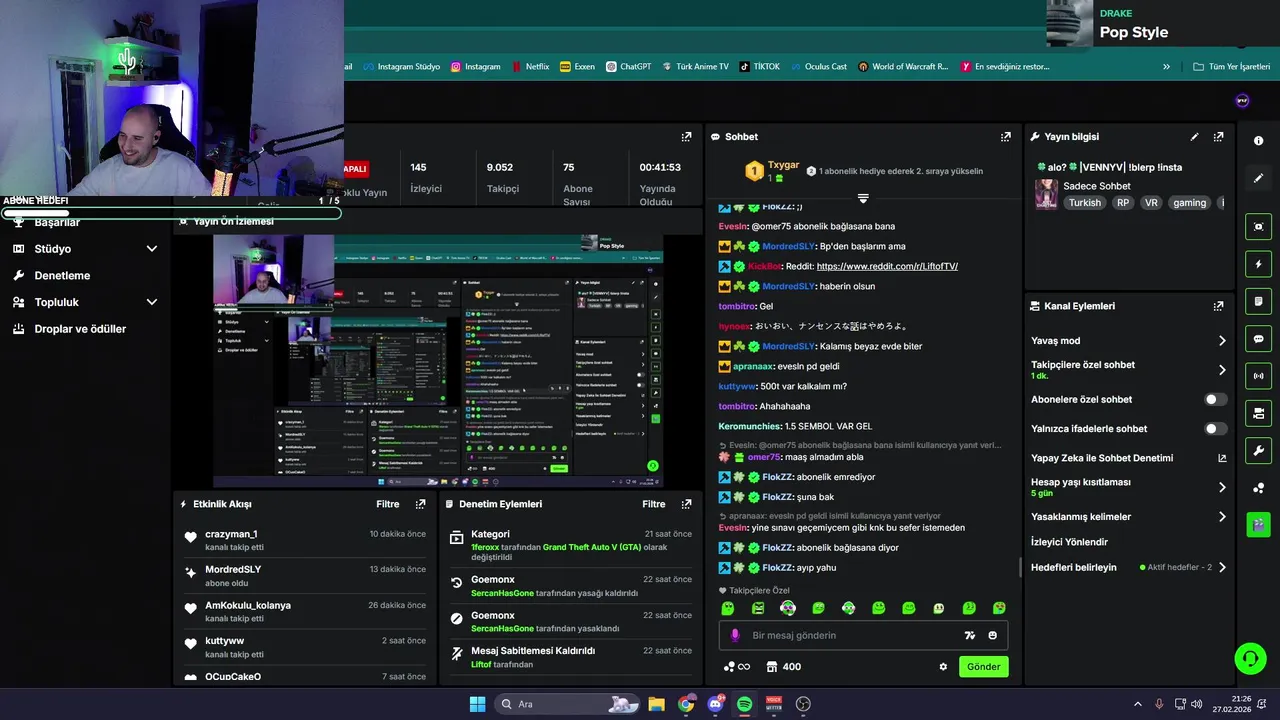Open Discord from the taskbar
Image resolution: width=1280 pixels, height=720 pixels.
pyautogui.click(x=715, y=704)
